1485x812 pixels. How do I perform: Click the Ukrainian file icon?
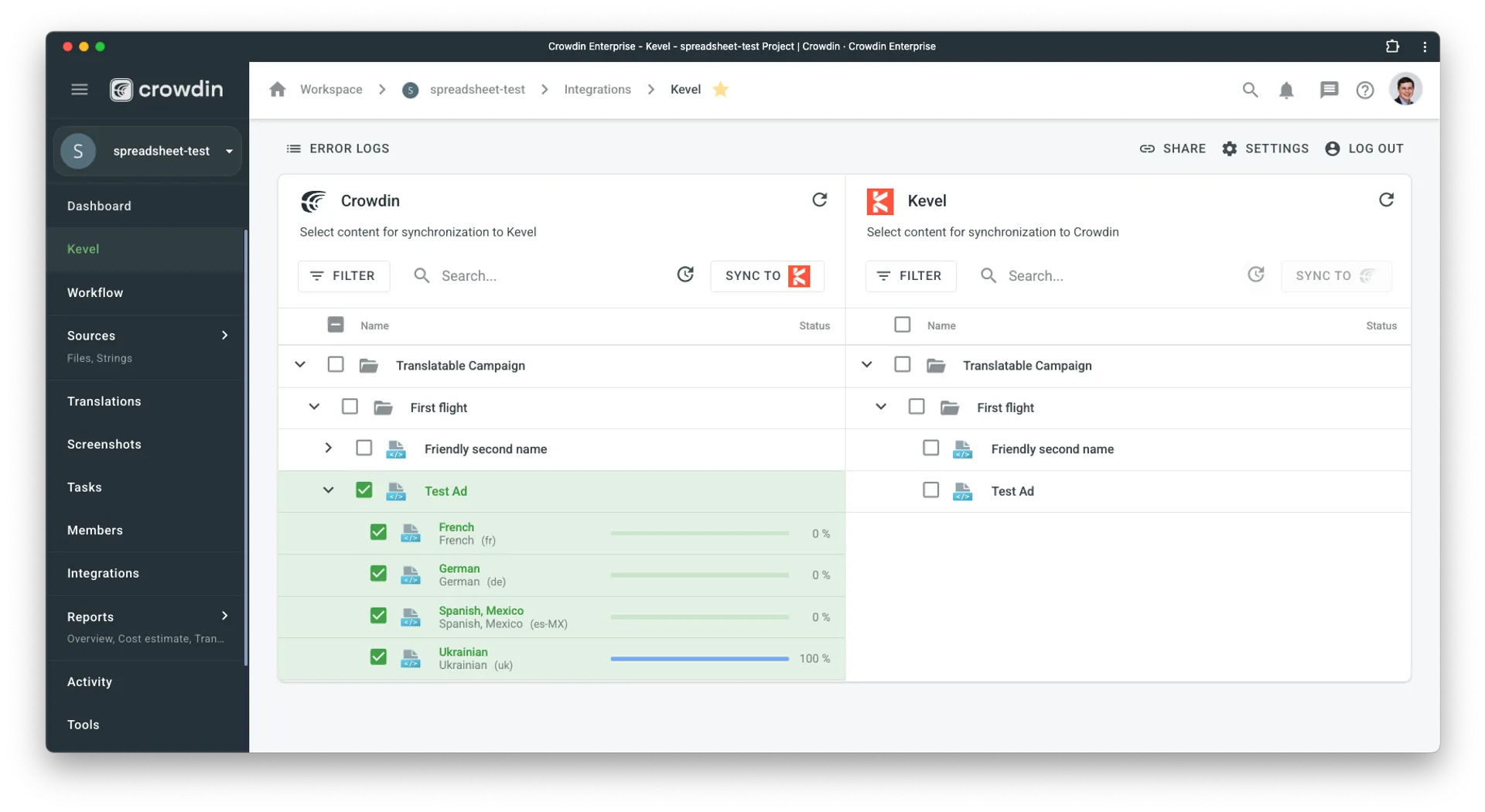(x=411, y=658)
